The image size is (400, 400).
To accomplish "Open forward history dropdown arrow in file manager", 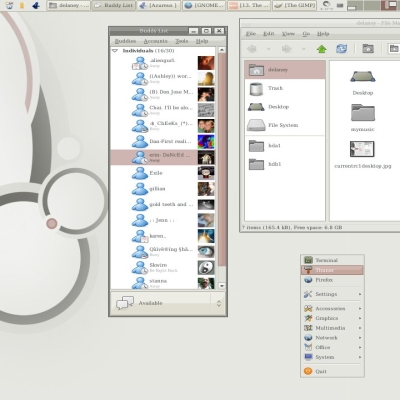I will (303, 49).
